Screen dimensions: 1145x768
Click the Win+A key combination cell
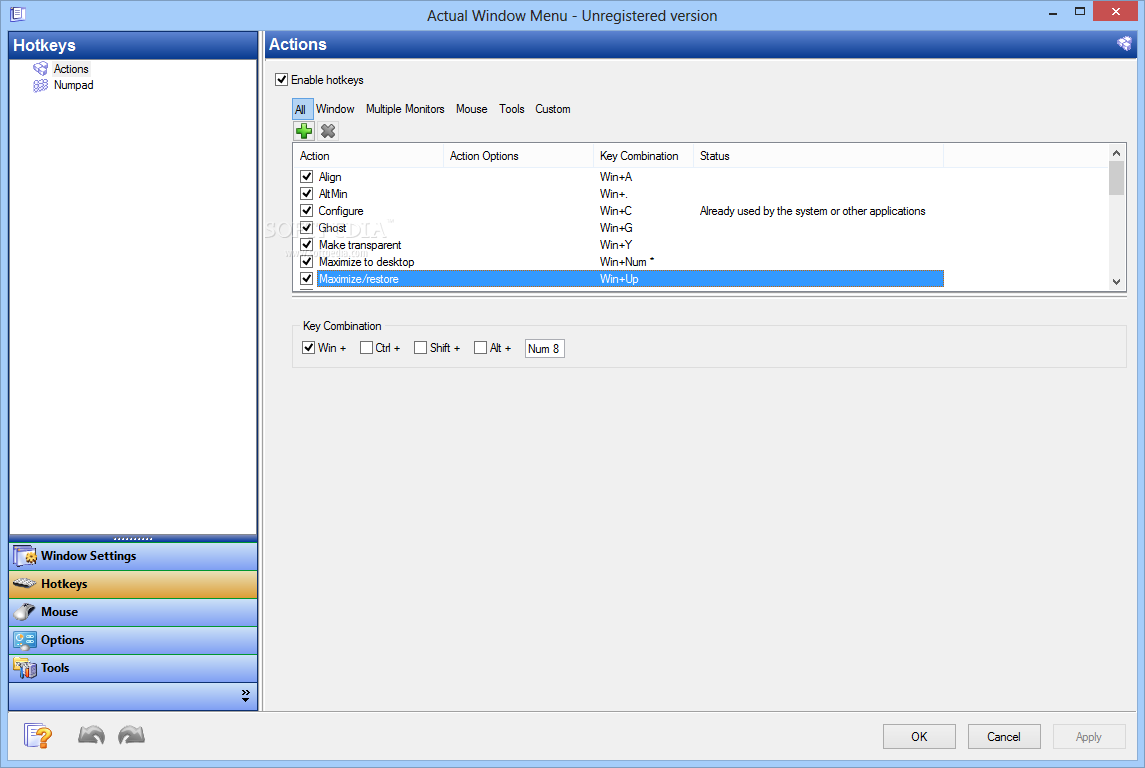click(x=616, y=177)
